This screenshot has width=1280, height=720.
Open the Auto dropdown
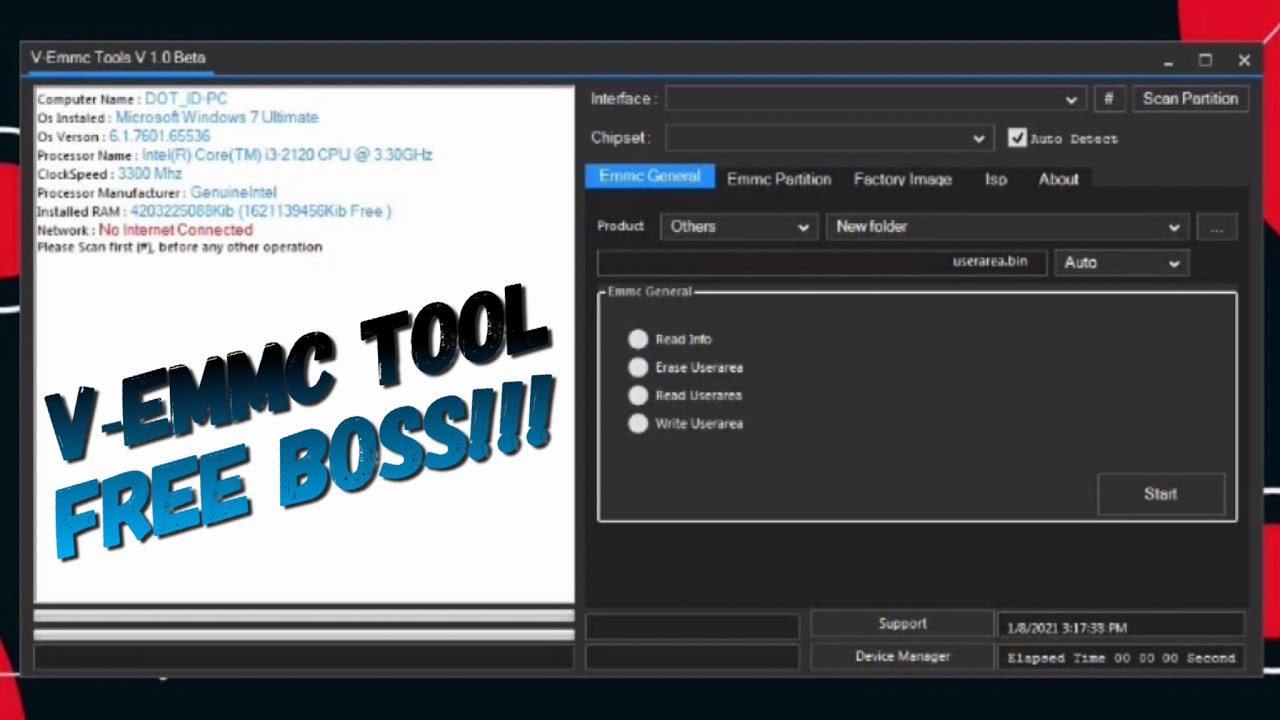pyautogui.click(x=1121, y=263)
